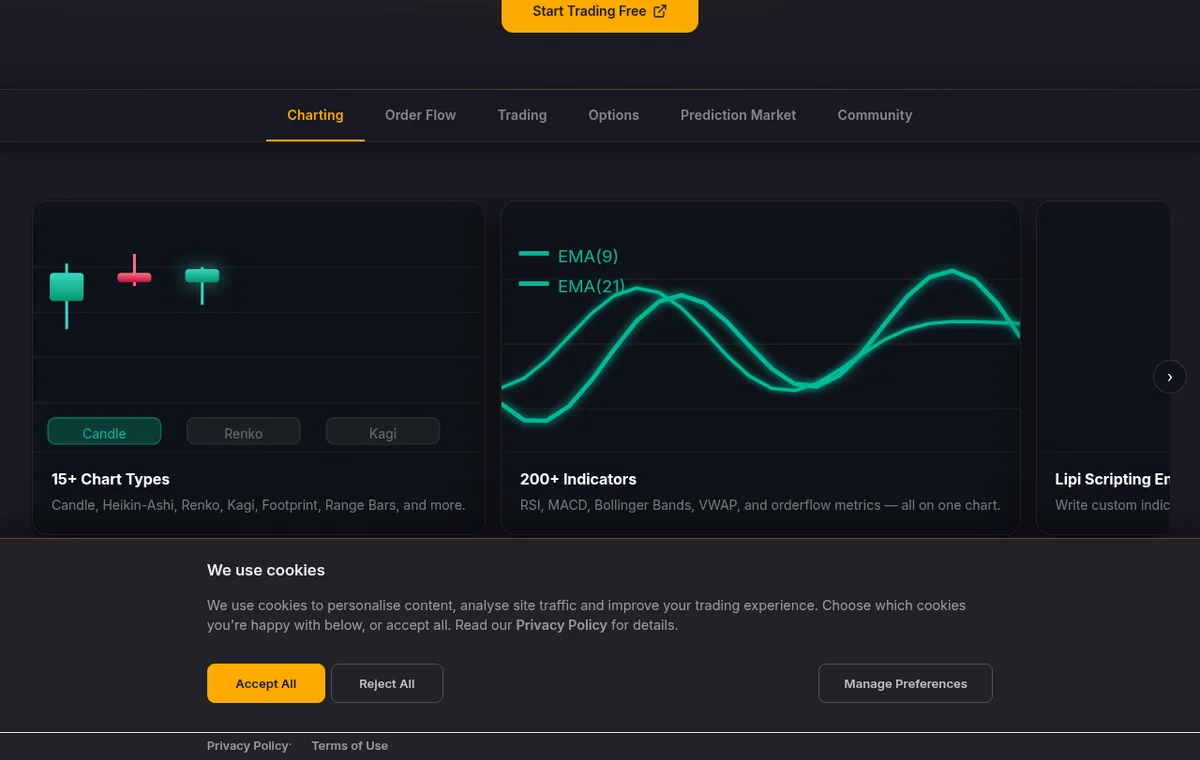Open the Prediction Market tab
Image resolution: width=1200 pixels, height=760 pixels.
pyautogui.click(x=738, y=115)
